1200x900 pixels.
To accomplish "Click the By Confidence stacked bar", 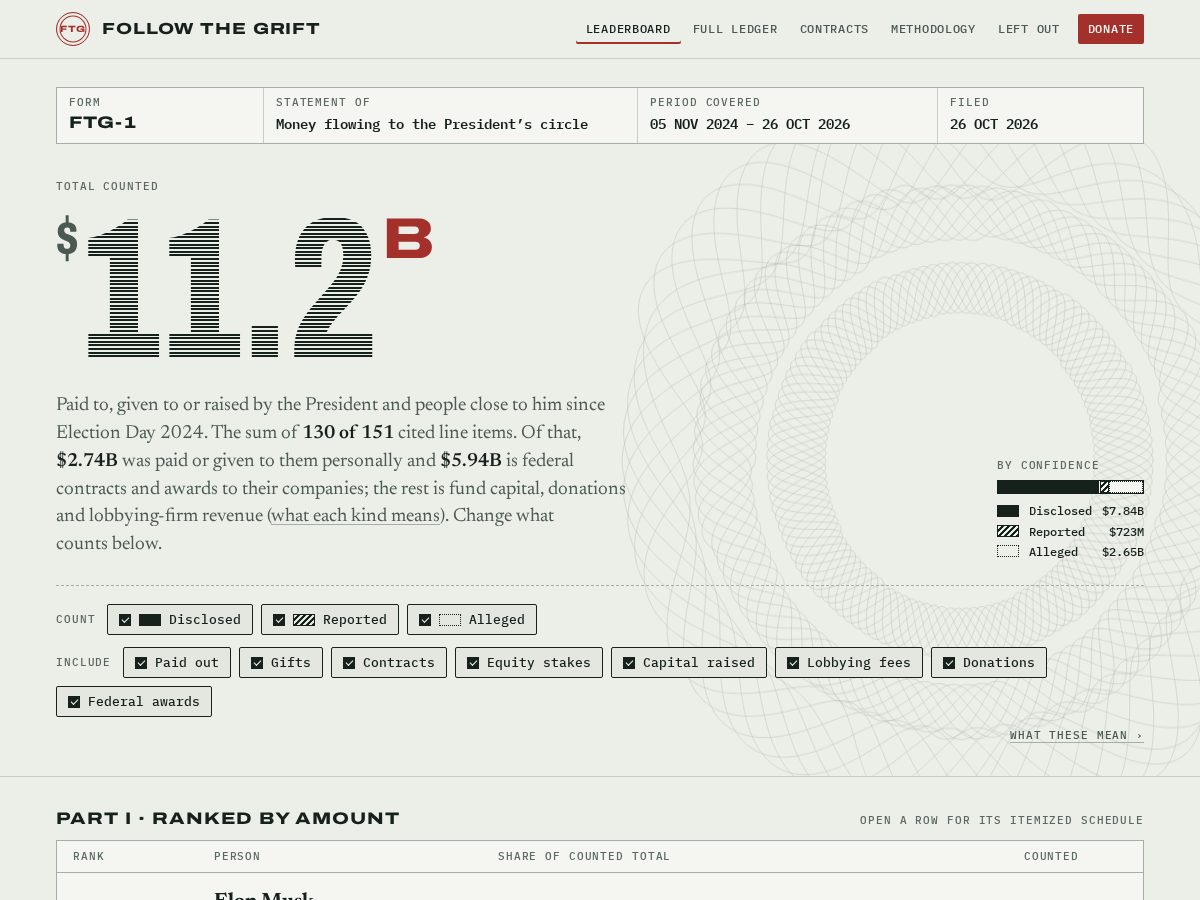I will [1070, 487].
